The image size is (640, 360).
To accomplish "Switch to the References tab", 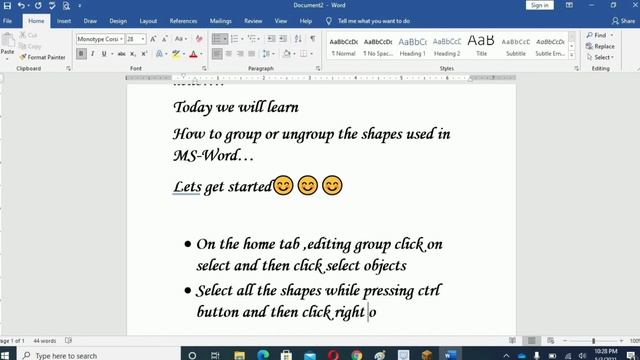I will pyautogui.click(x=183, y=21).
